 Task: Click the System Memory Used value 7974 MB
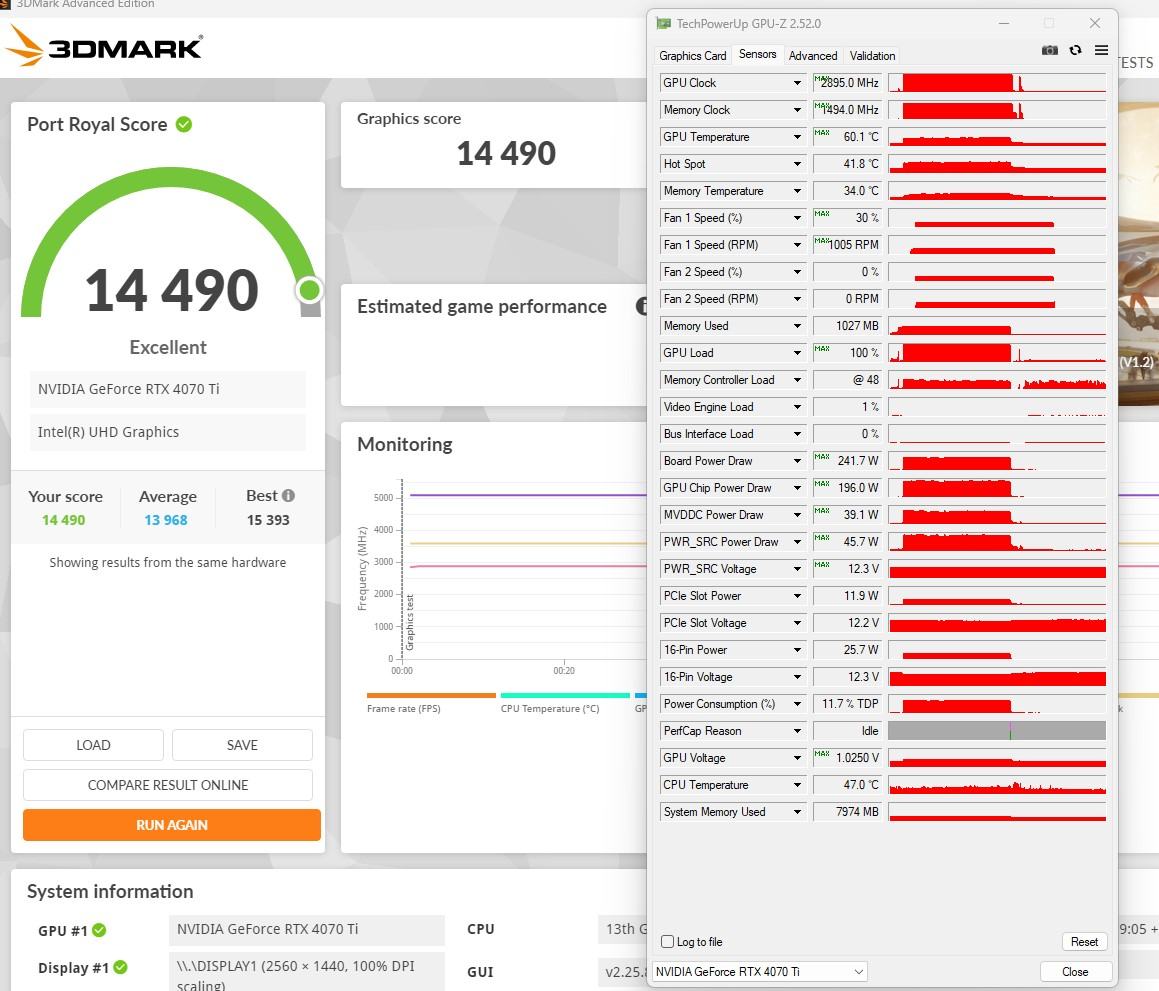point(847,812)
